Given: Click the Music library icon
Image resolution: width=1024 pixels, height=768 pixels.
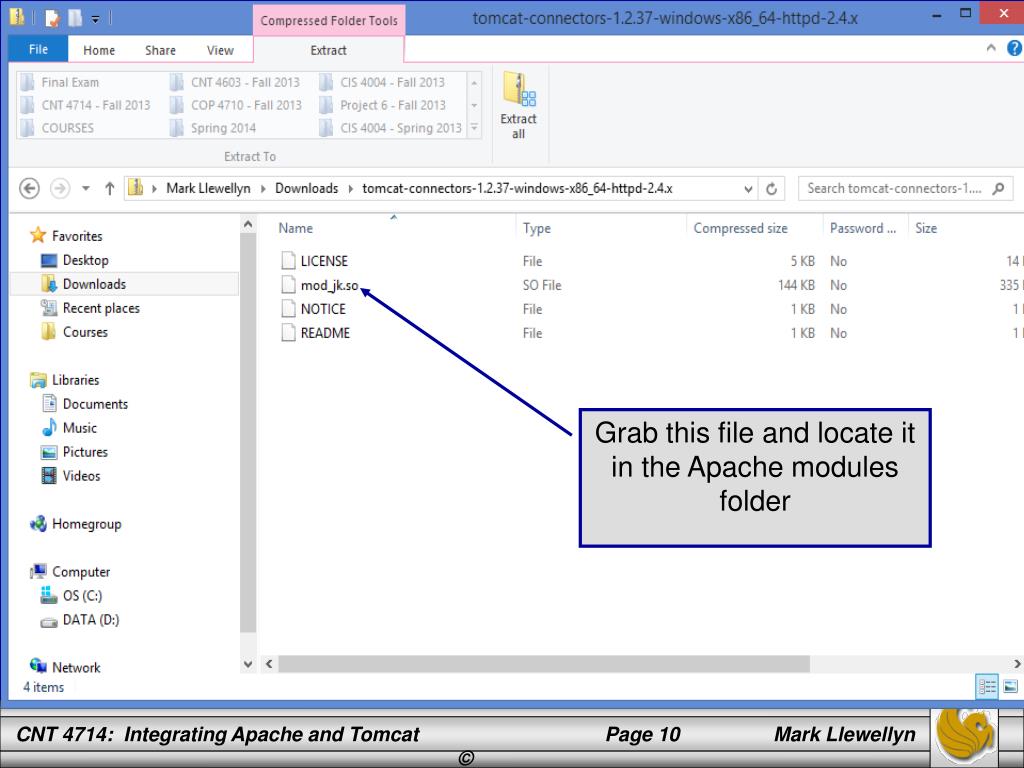Looking at the screenshot, I should click(49, 428).
